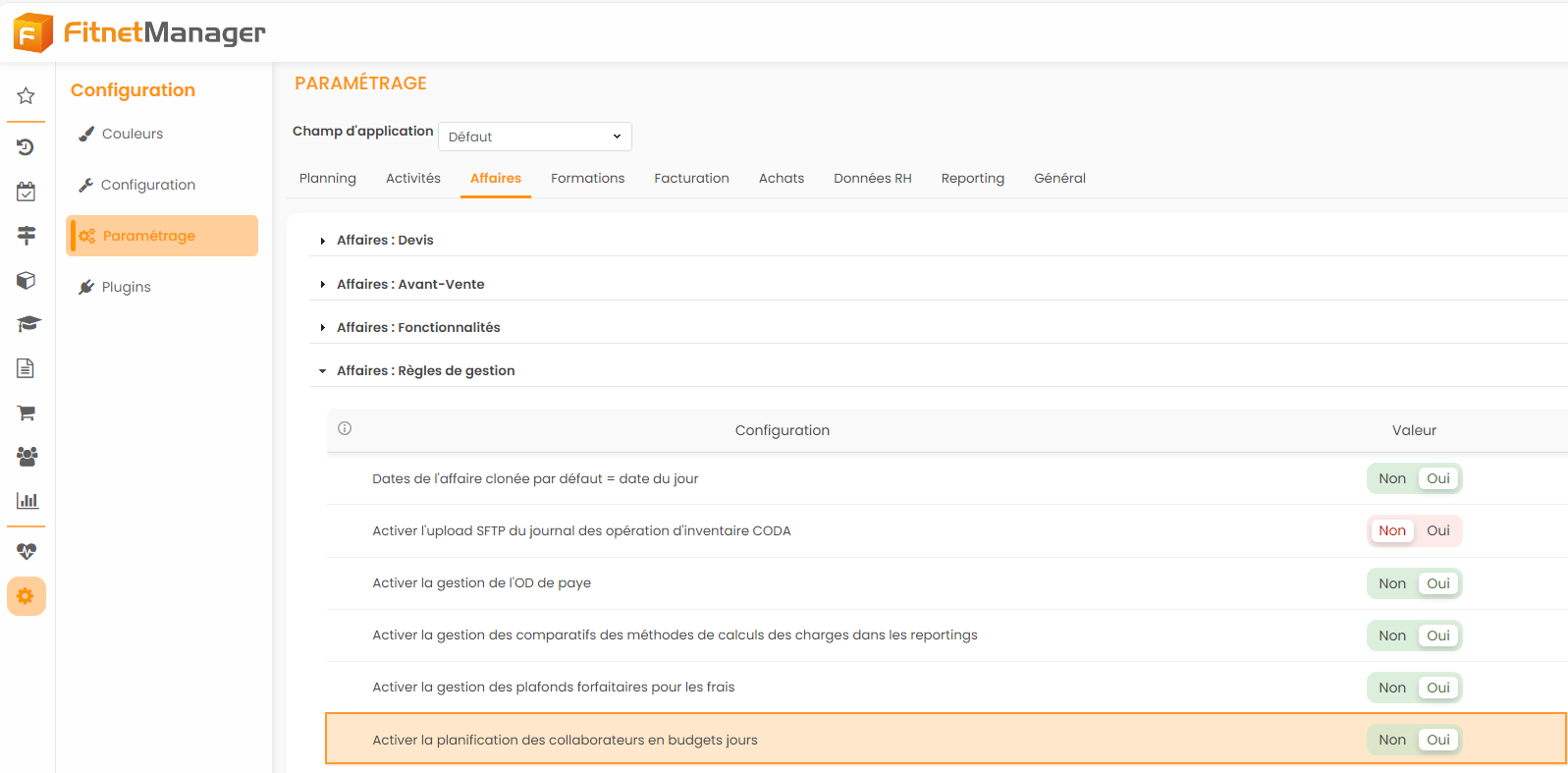Click the shopping cart icon
This screenshot has width=1568, height=773.
pyautogui.click(x=27, y=413)
